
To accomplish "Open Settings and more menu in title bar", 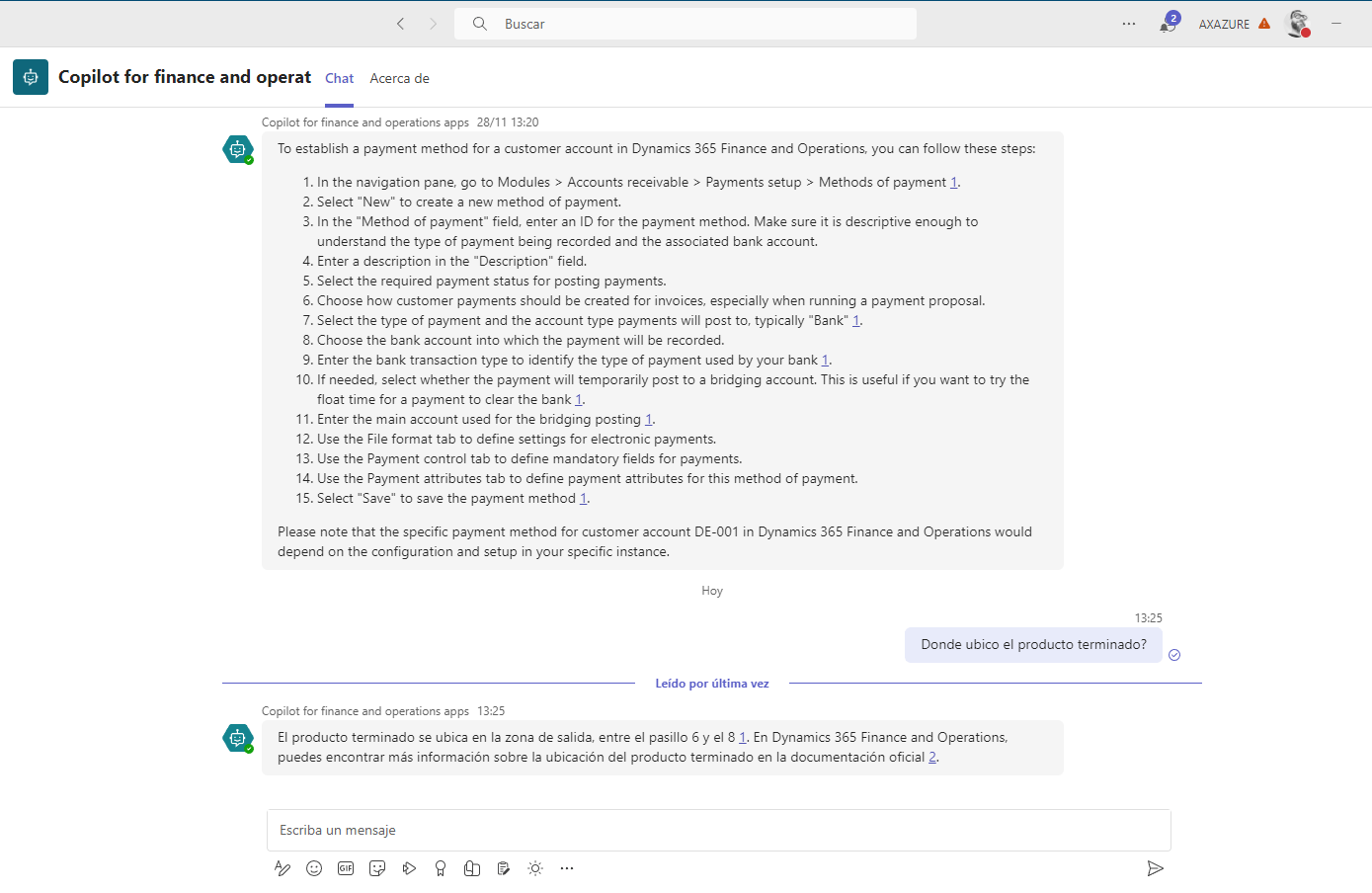I will (x=1129, y=24).
